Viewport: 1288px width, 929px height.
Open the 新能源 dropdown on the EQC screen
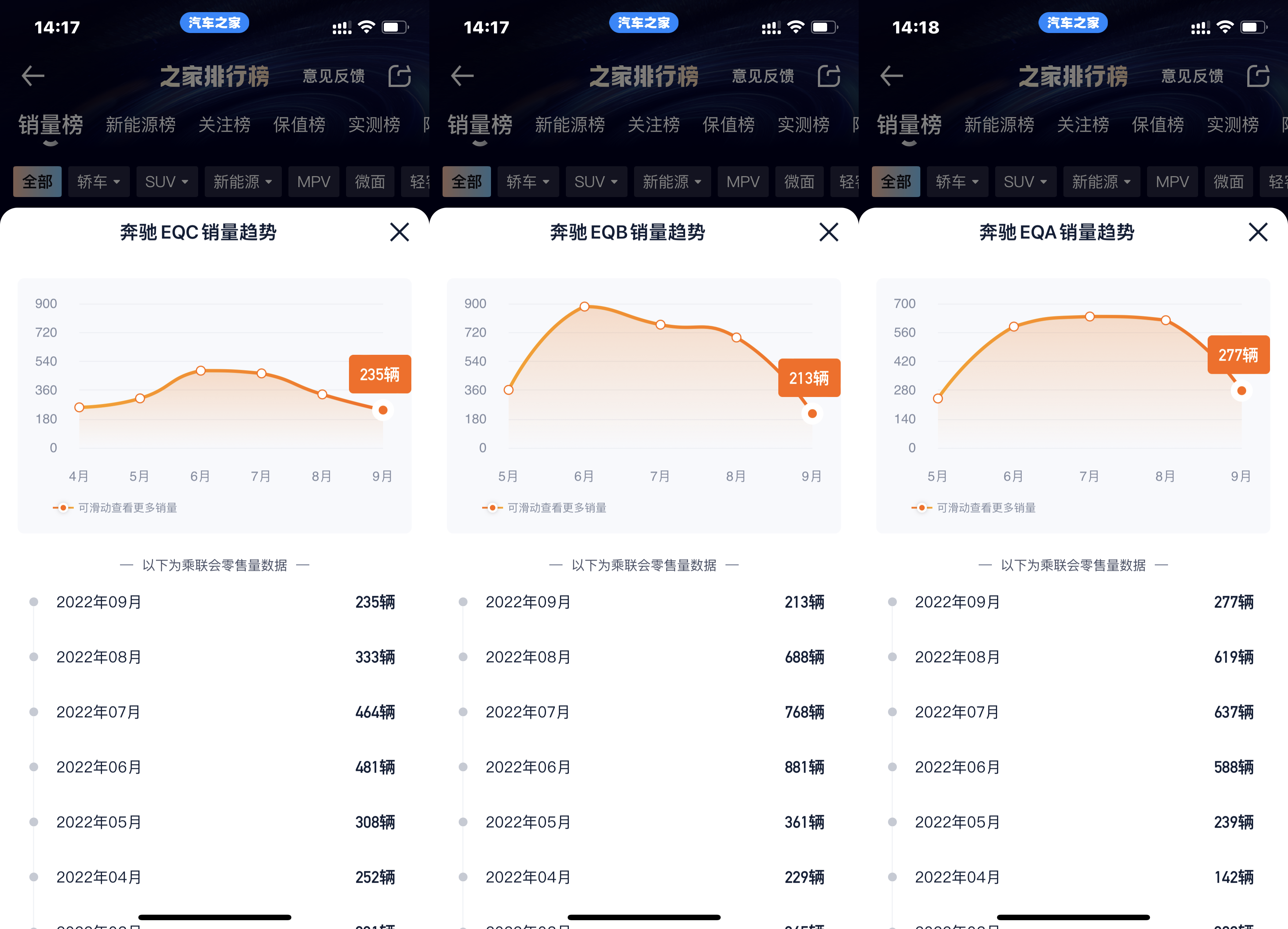pos(243,182)
